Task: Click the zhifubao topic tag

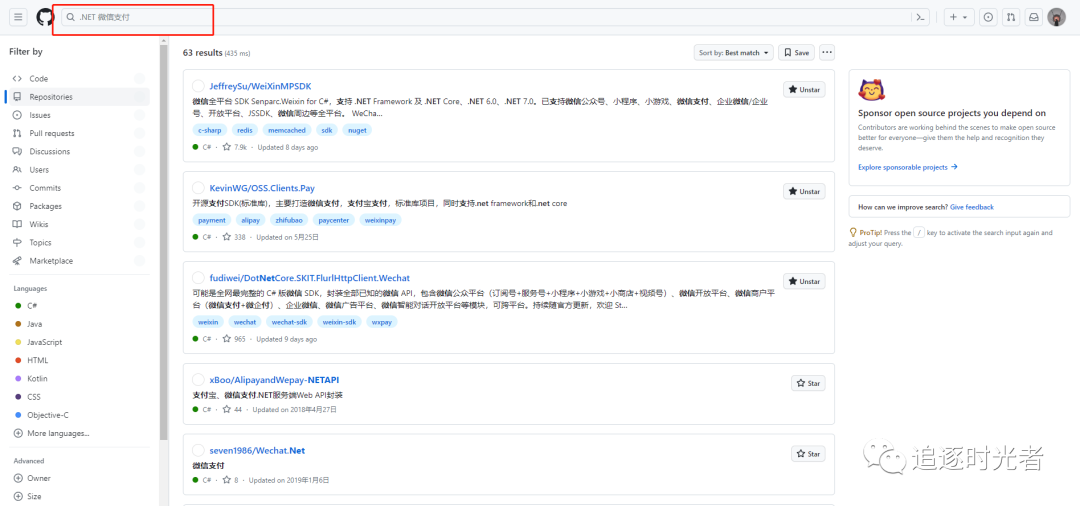Action: pos(288,220)
